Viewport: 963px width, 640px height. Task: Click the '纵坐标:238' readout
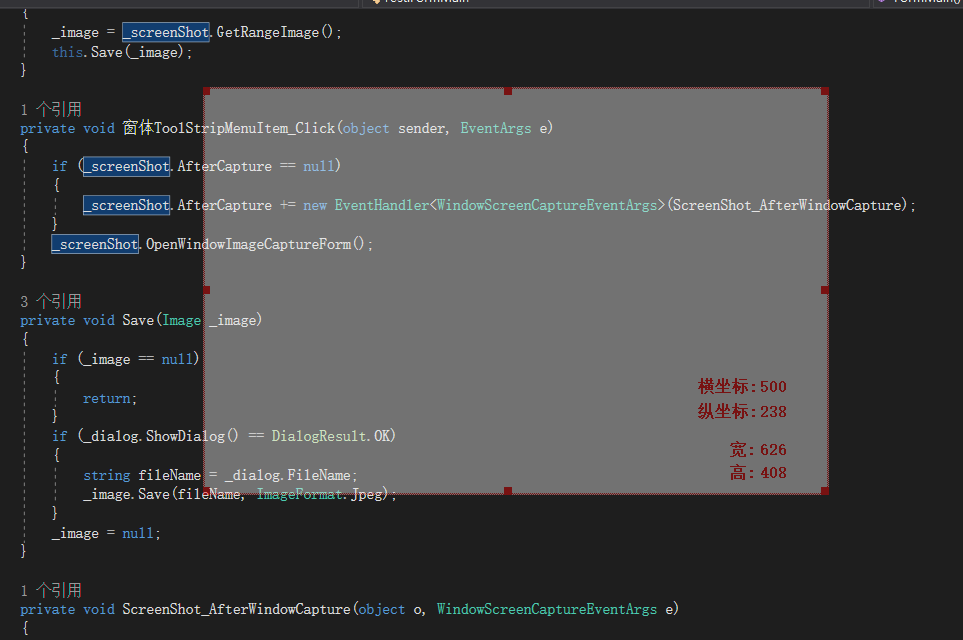[x=742, y=412]
